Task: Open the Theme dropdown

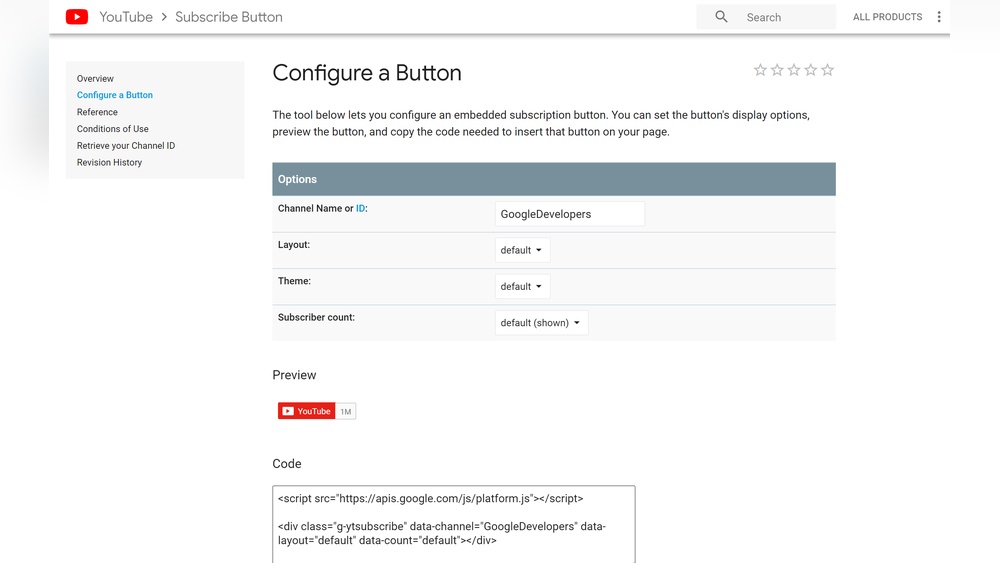Action: (522, 286)
